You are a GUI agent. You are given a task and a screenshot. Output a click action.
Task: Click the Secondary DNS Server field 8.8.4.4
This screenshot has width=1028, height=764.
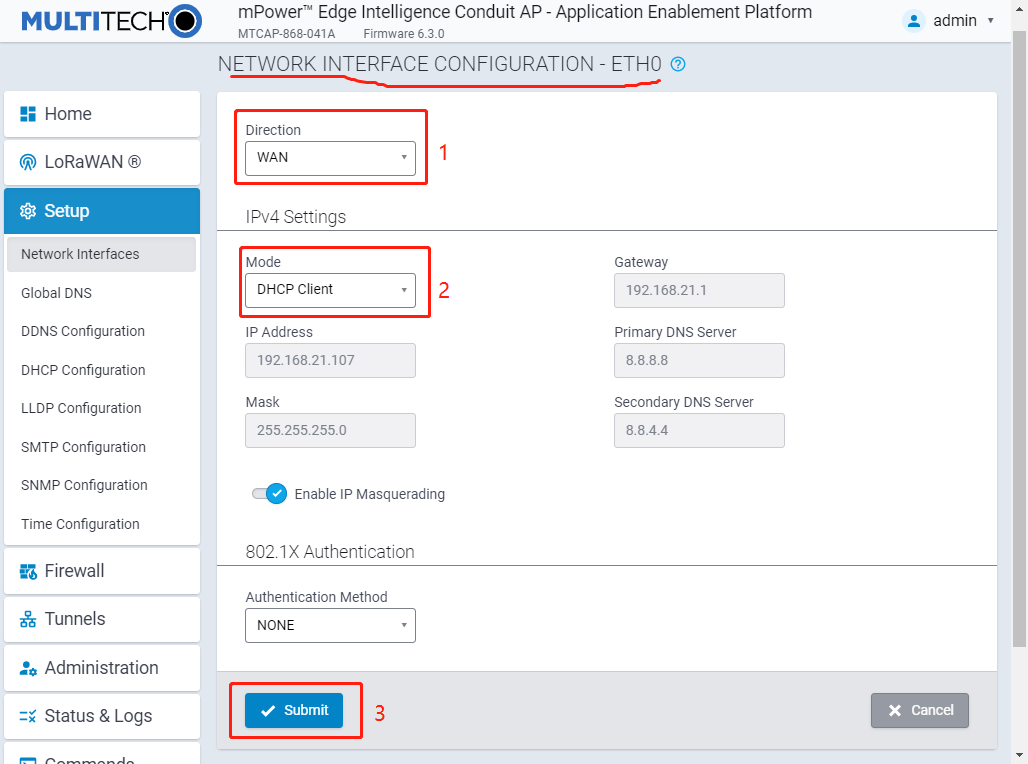pos(700,430)
